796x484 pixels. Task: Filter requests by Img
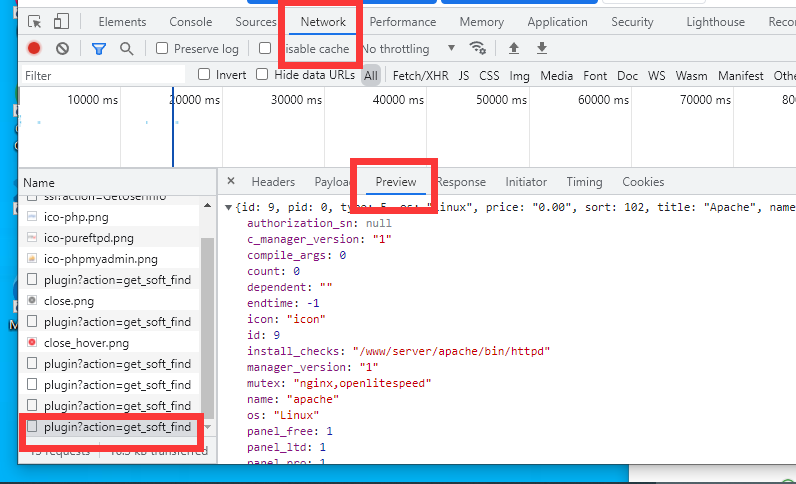coord(519,76)
